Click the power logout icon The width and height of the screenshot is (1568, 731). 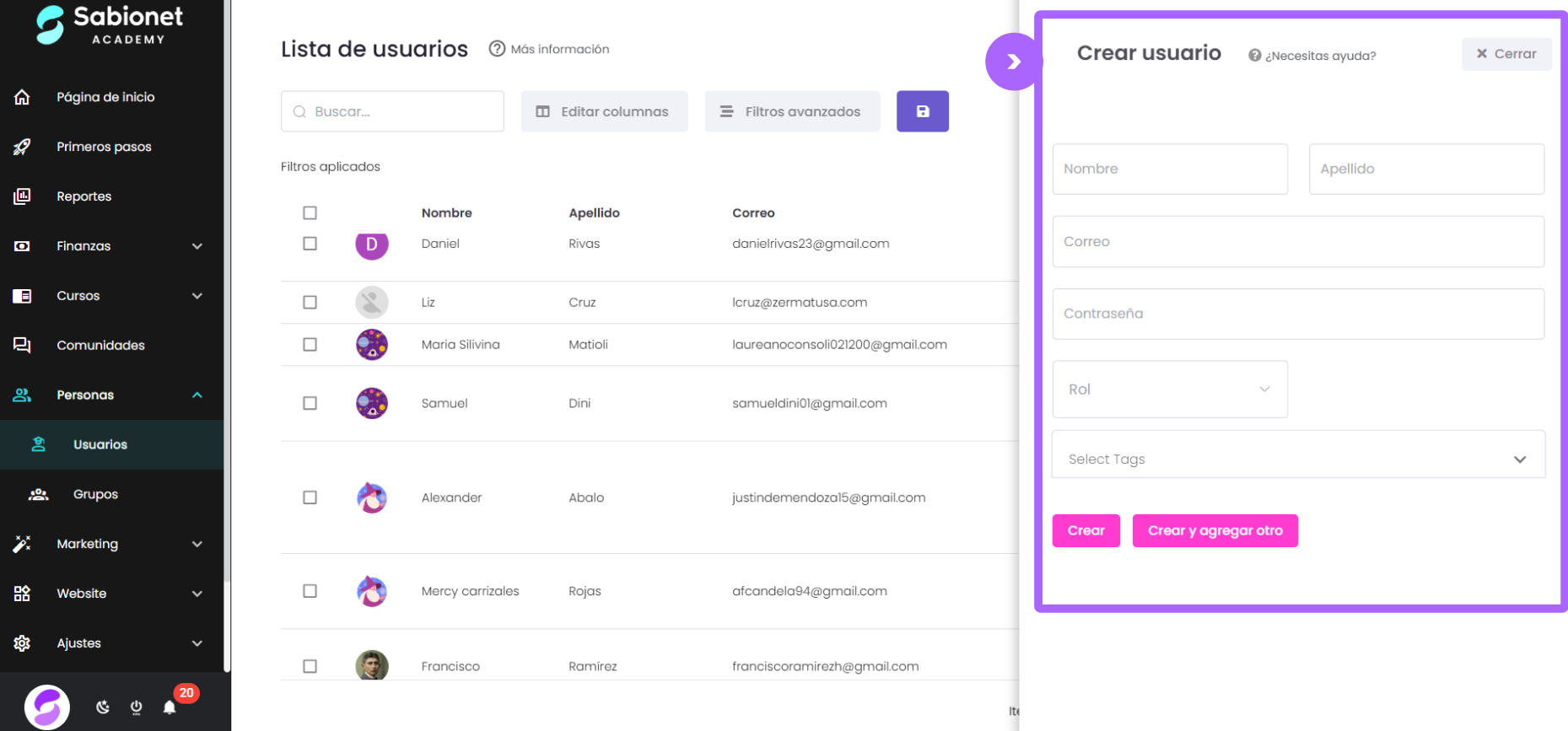pyautogui.click(x=136, y=707)
